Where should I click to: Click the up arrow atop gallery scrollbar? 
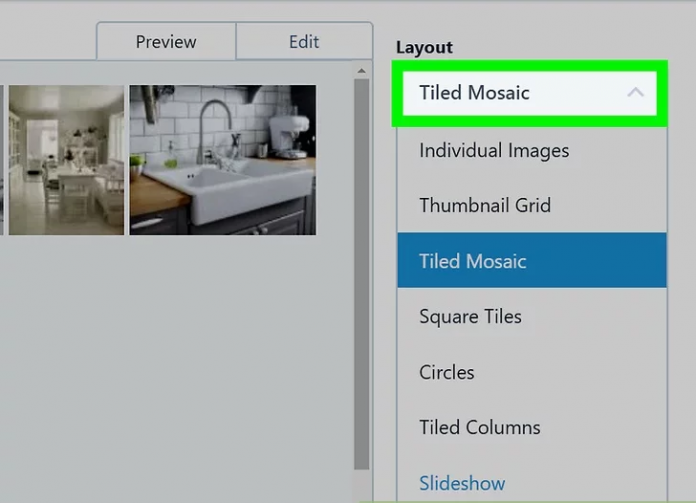pos(362,72)
